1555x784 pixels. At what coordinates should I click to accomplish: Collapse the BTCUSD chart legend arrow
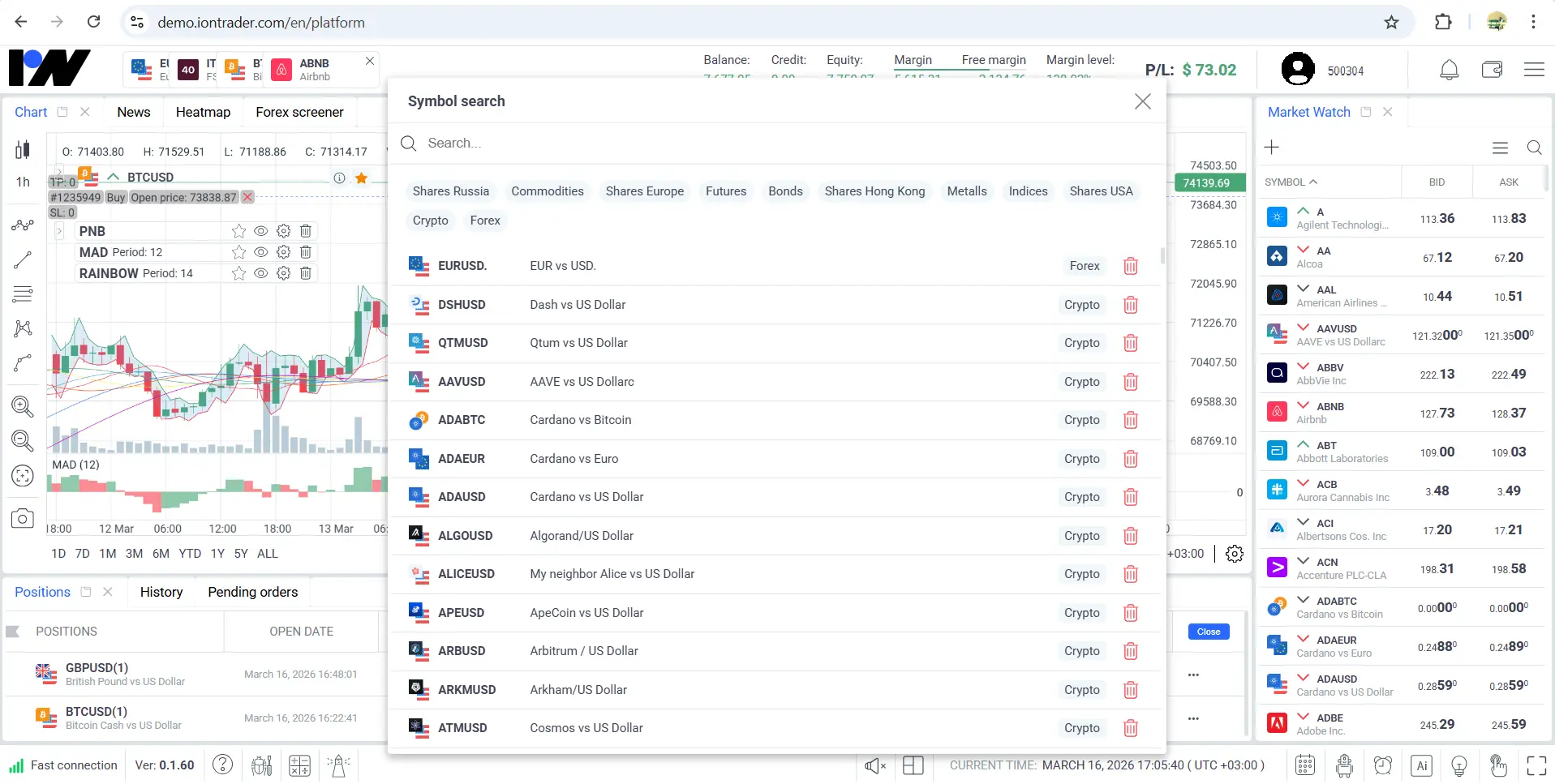pos(114,177)
